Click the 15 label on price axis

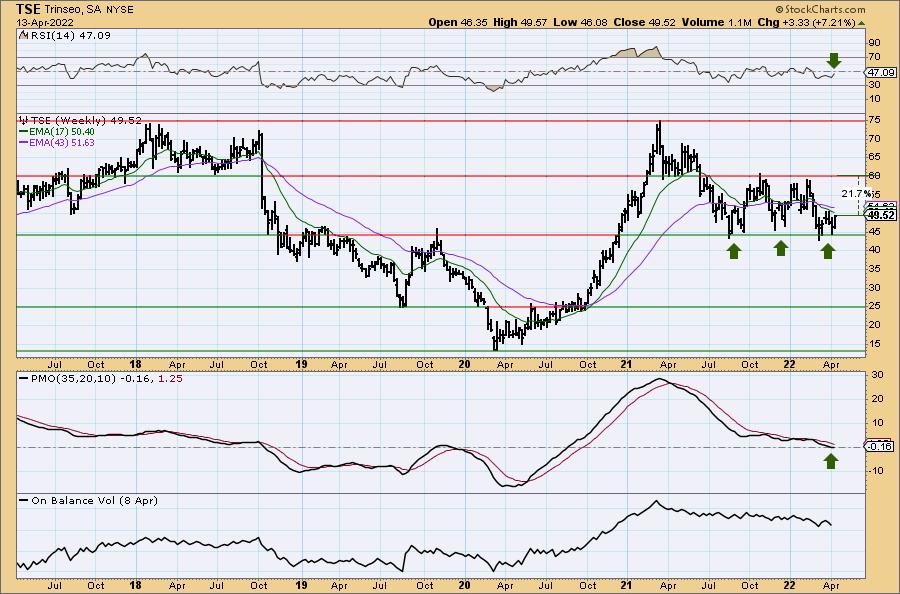874,344
